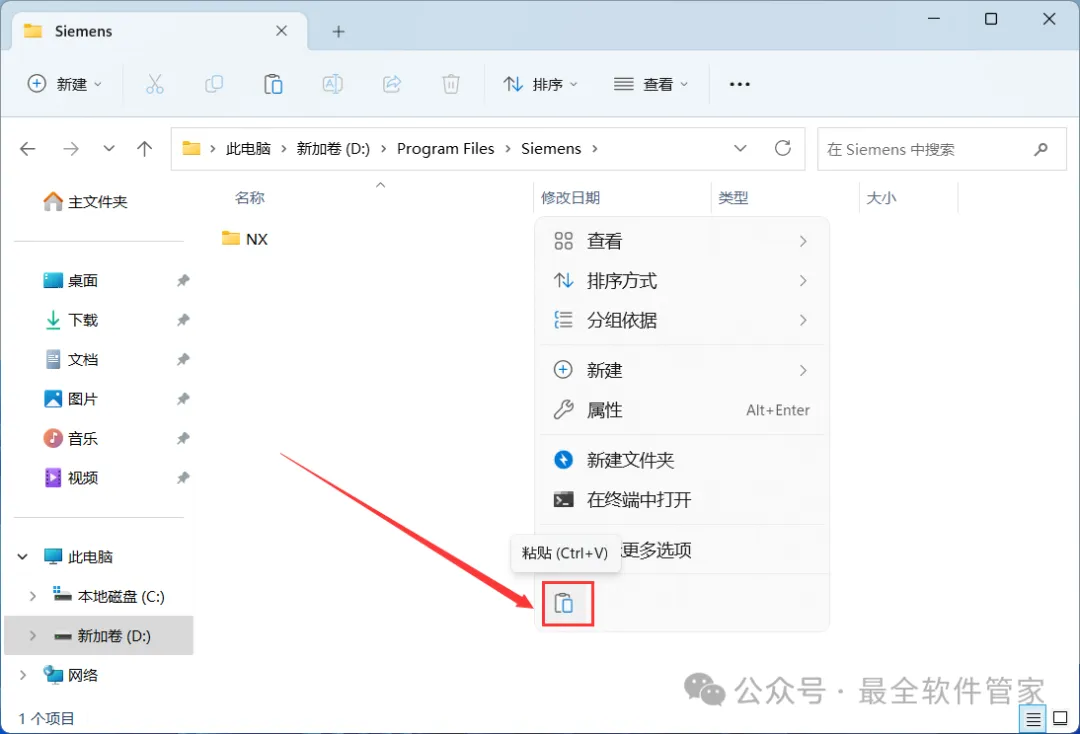The image size is (1080, 734).
Task: Unpin 图片 using its pin icon
Action: tap(183, 399)
